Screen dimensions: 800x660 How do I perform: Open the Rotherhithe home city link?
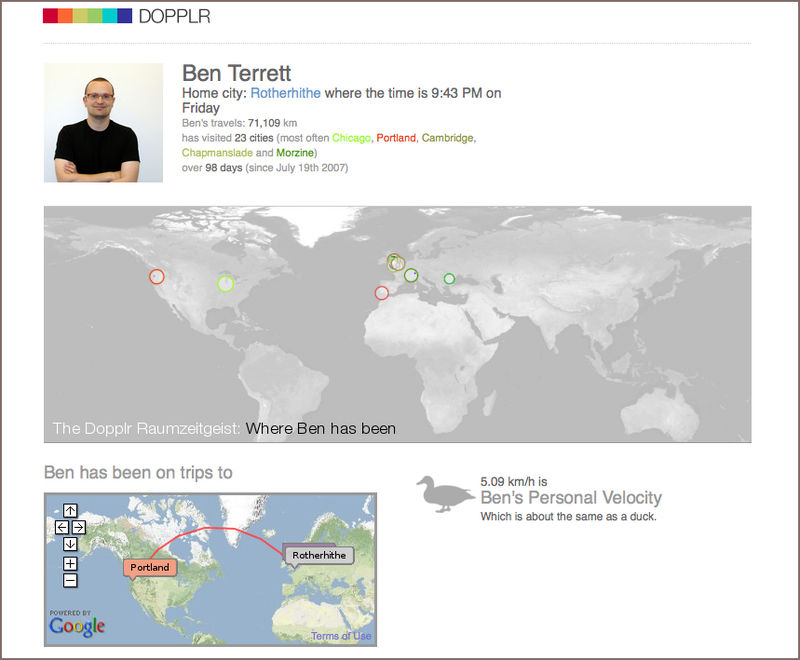point(285,93)
